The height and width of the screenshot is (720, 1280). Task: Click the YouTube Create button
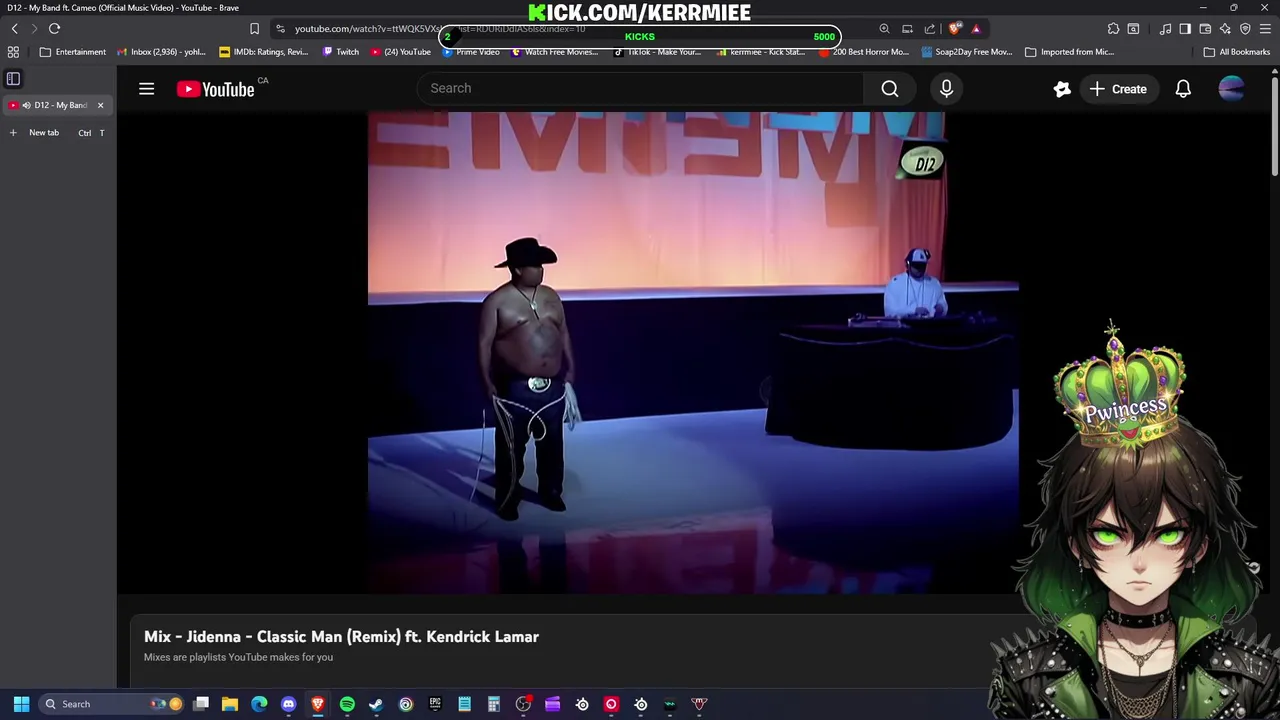(1118, 89)
